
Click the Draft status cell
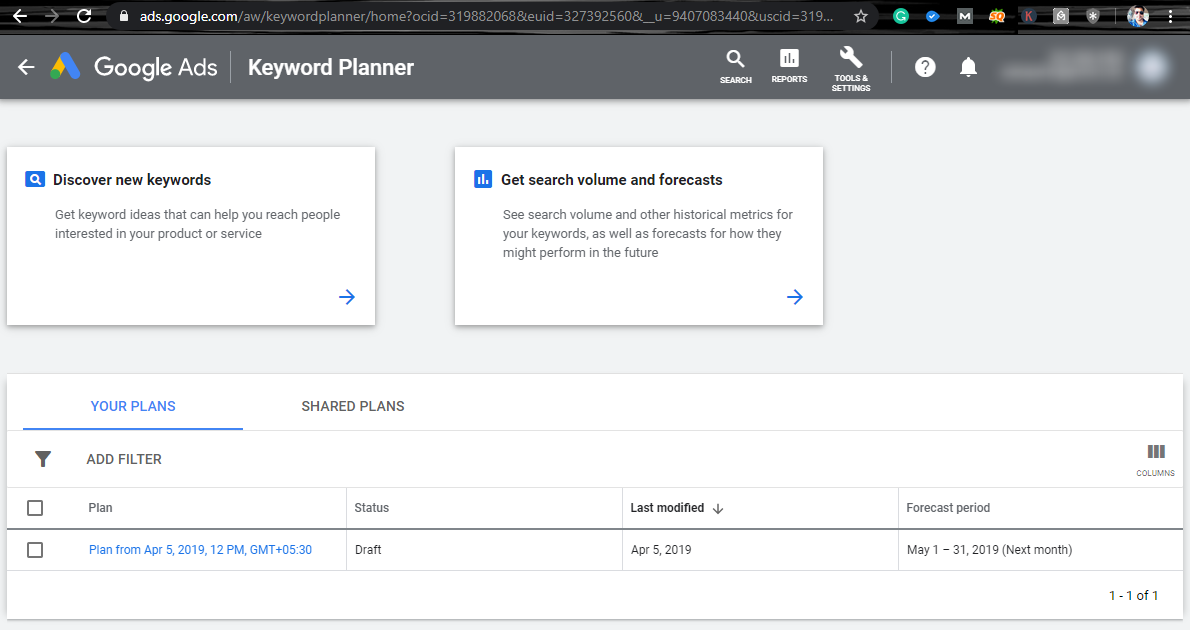368,550
